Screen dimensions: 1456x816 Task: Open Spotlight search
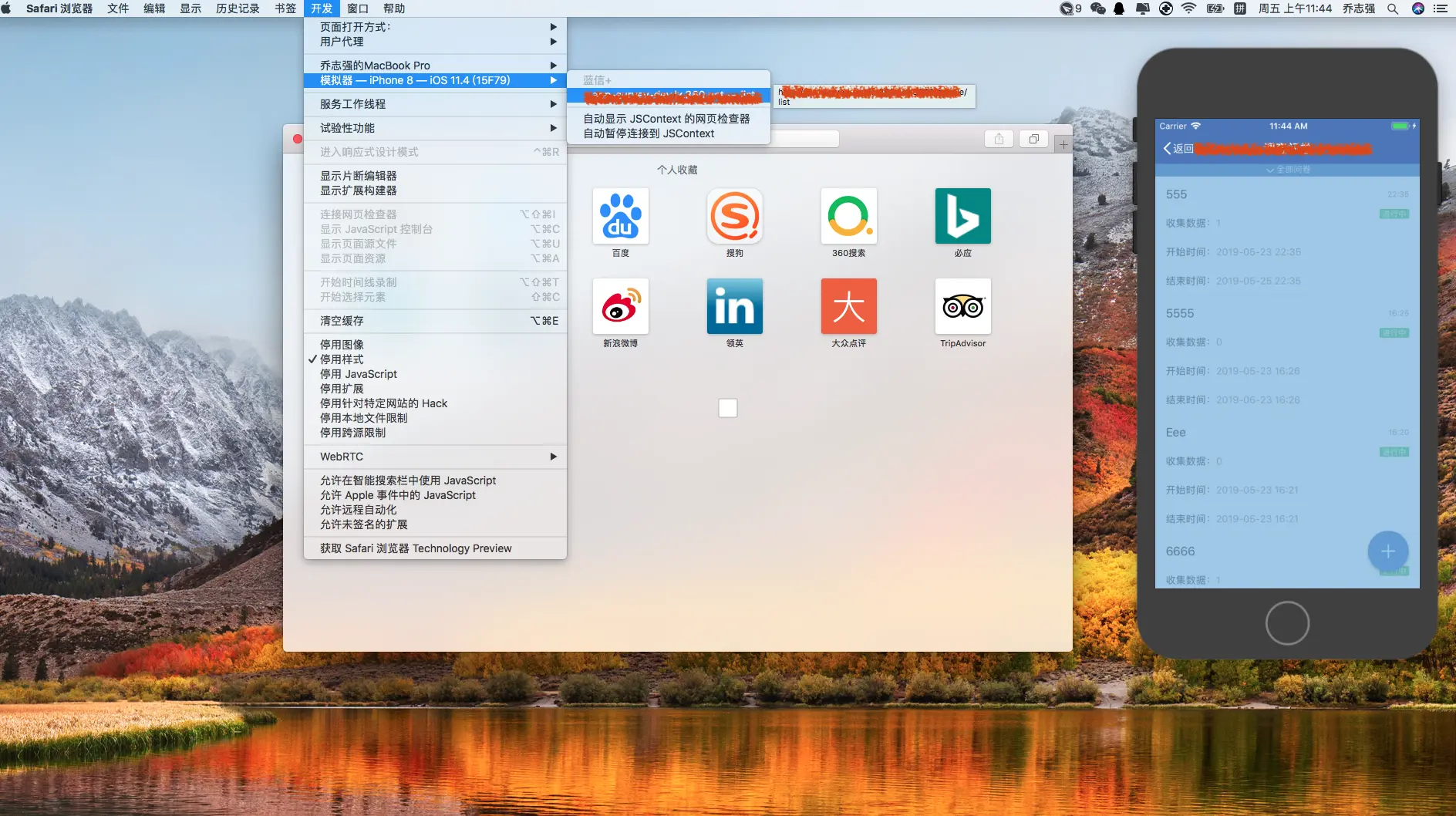1393,8
